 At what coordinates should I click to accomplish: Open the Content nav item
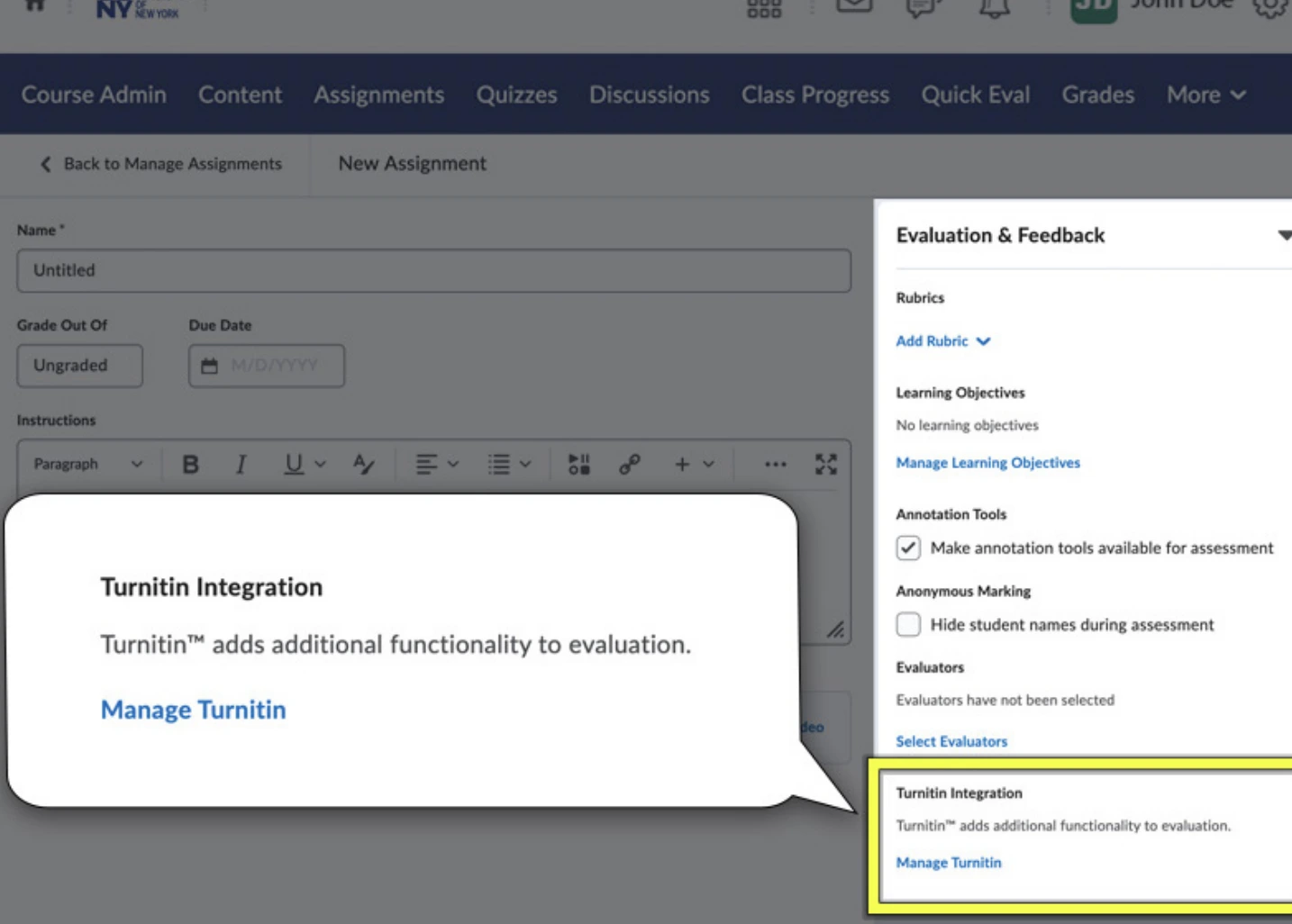pyautogui.click(x=240, y=95)
